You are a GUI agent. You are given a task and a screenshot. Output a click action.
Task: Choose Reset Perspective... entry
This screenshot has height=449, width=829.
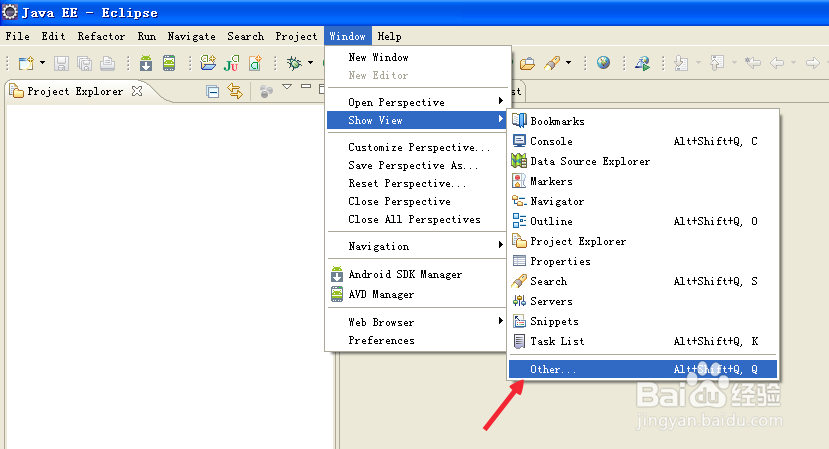(418, 183)
